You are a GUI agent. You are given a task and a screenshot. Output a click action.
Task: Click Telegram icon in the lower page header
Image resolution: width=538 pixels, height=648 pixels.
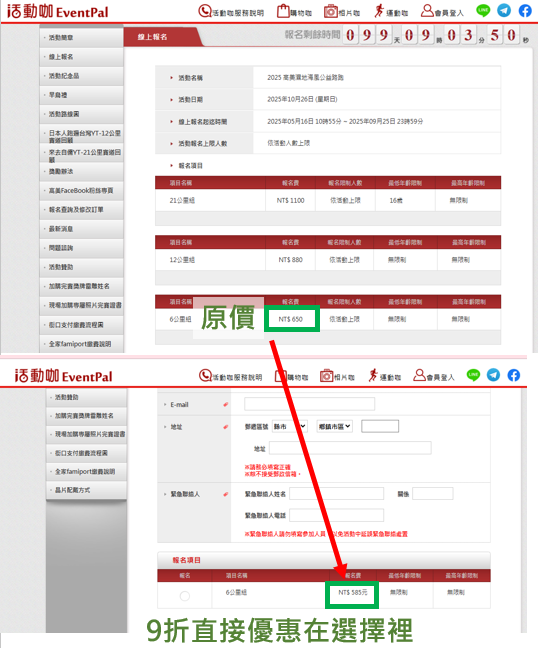tap(493, 375)
